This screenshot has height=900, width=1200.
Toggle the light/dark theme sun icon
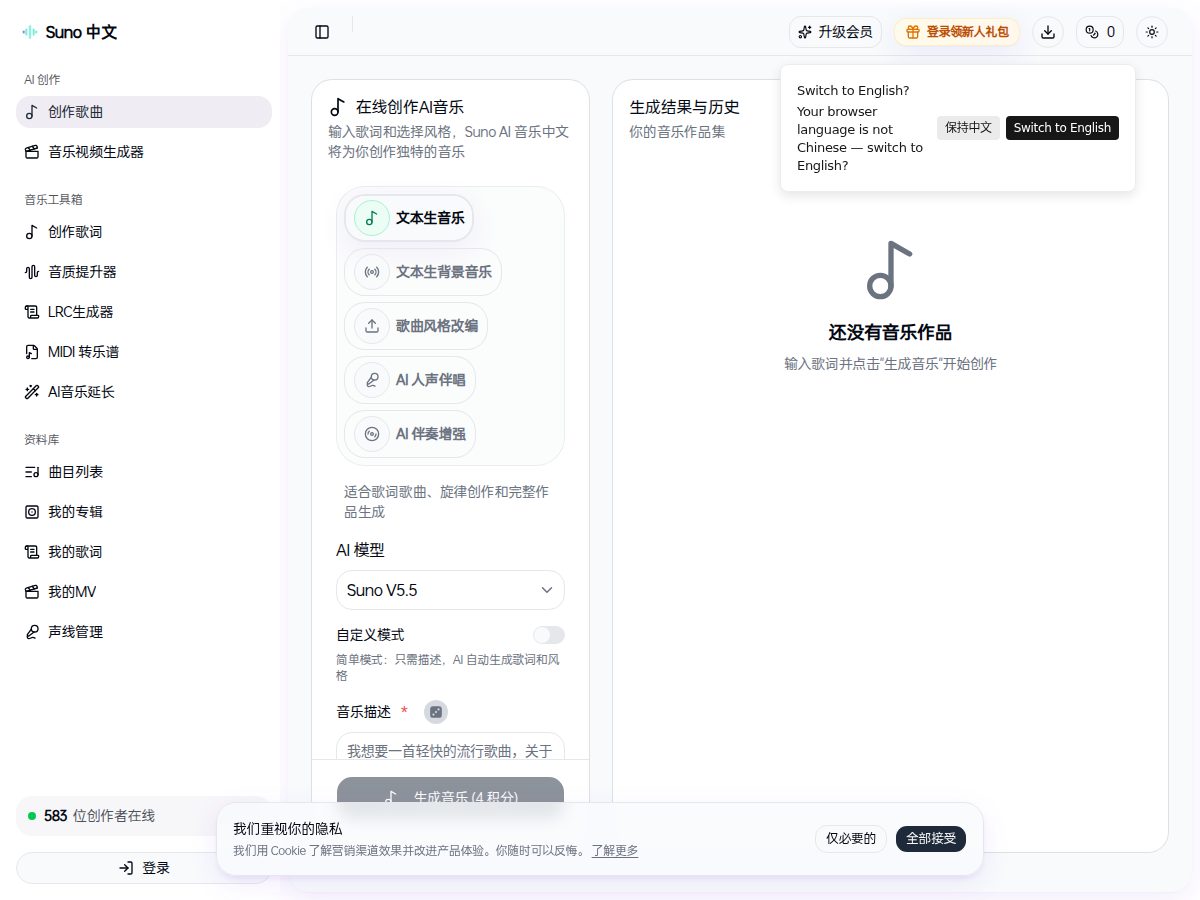[1152, 32]
